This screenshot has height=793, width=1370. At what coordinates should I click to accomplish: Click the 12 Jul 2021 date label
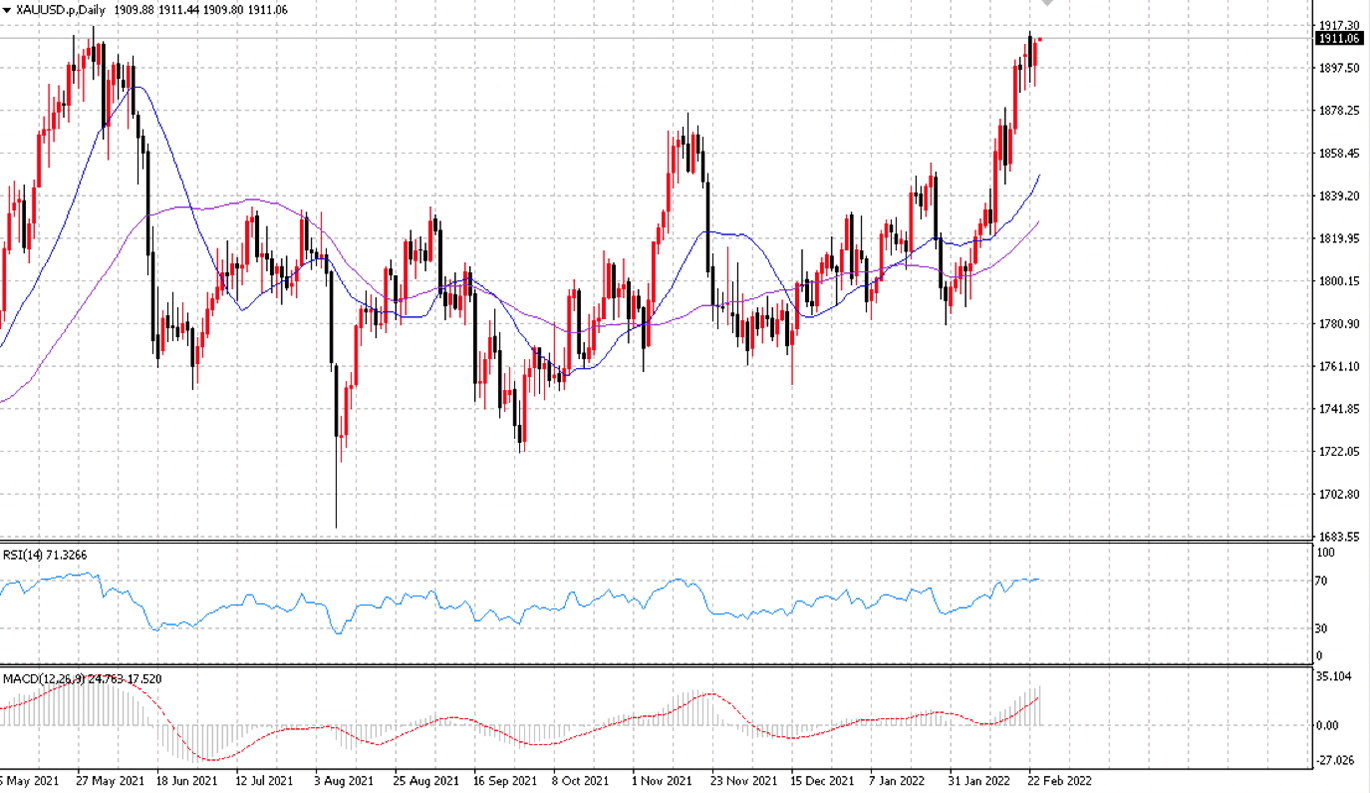click(x=265, y=780)
